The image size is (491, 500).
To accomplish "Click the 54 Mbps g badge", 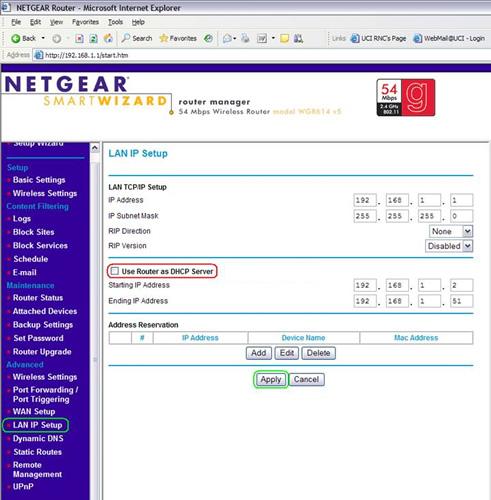I will point(406,98).
